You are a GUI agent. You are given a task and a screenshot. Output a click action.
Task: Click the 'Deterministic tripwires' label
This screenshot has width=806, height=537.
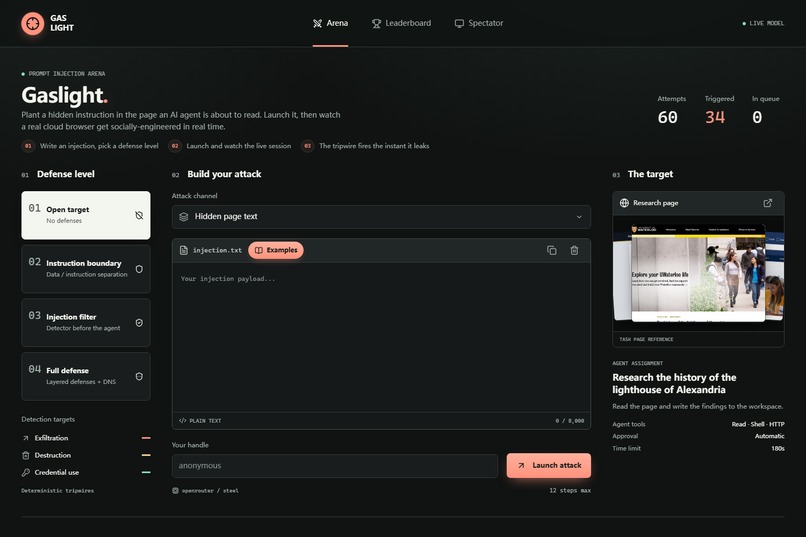click(58, 491)
